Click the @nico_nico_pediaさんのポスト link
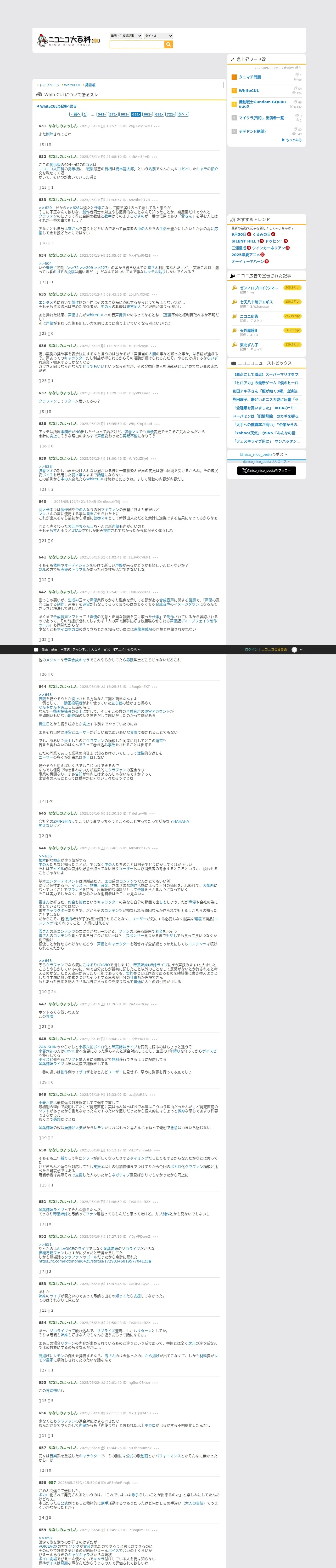The height and width of the screenshot is (1568, 336). pos(266,462)
